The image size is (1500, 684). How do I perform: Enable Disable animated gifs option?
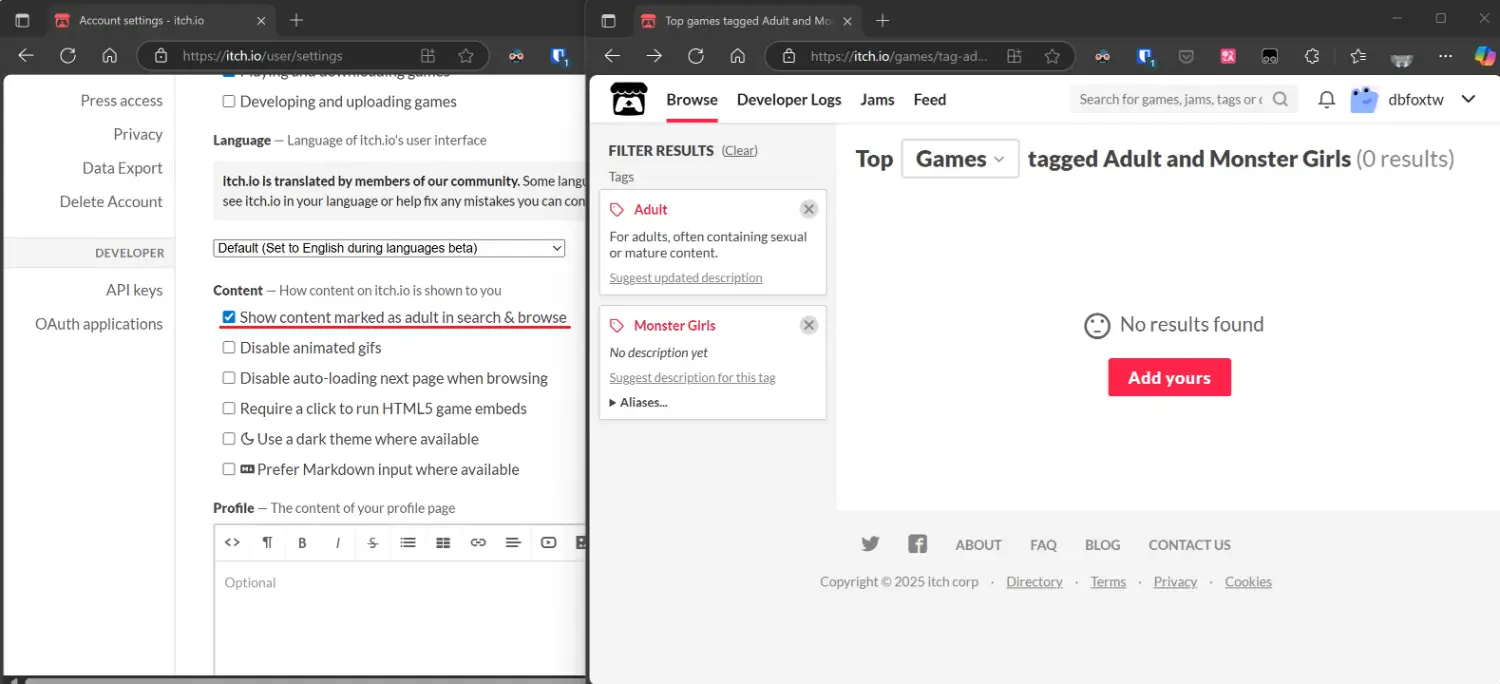(229, 348)
